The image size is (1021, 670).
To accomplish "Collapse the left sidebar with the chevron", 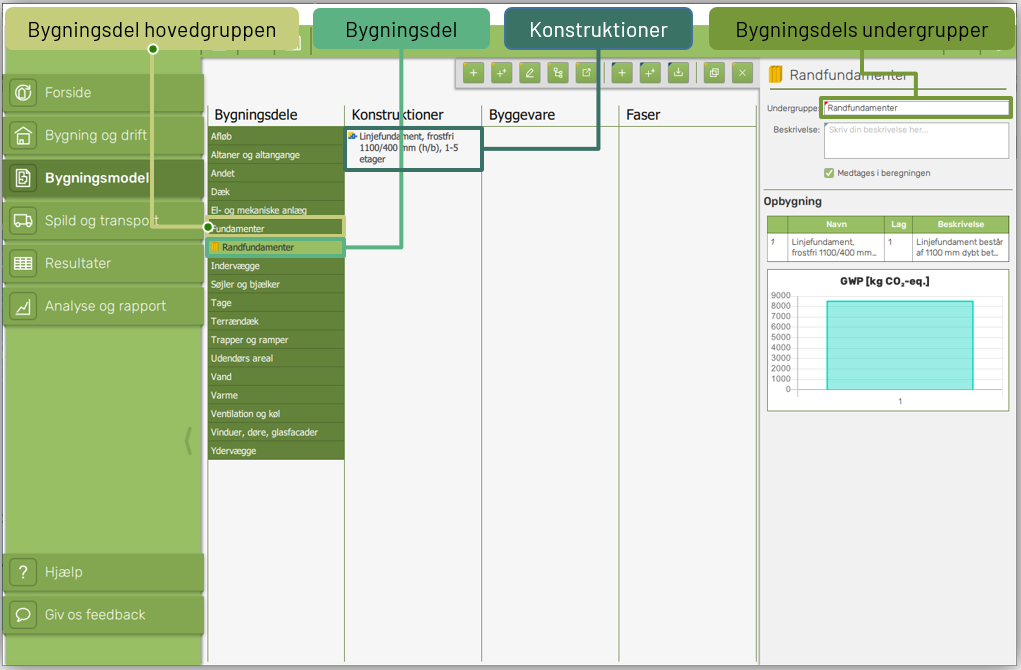I will coord(188,441).
